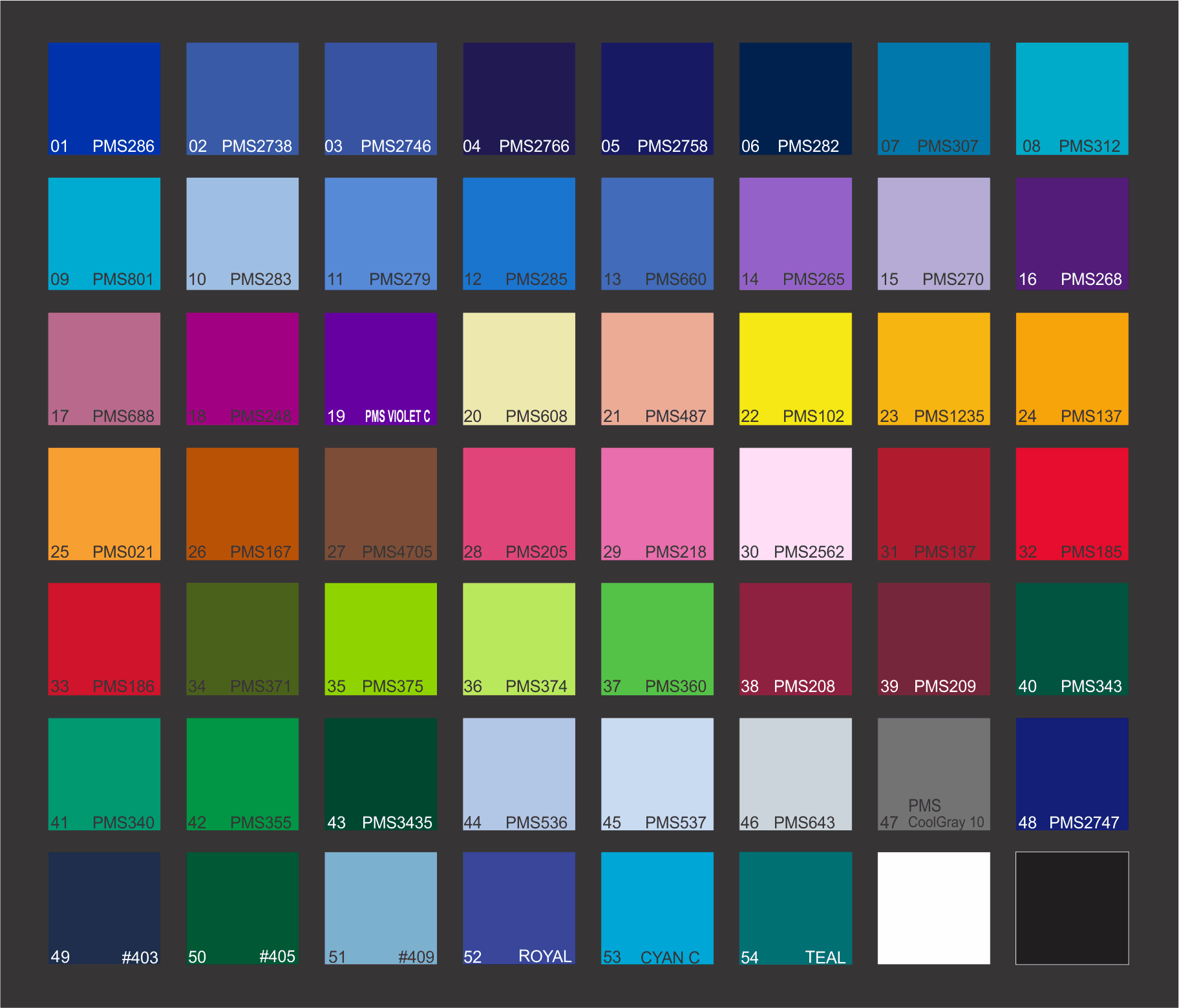Image resolution: width=1179 pixels, height=1008 pixels.
Task: Click swatch 25 PMS021
Action: click(104, 504)
